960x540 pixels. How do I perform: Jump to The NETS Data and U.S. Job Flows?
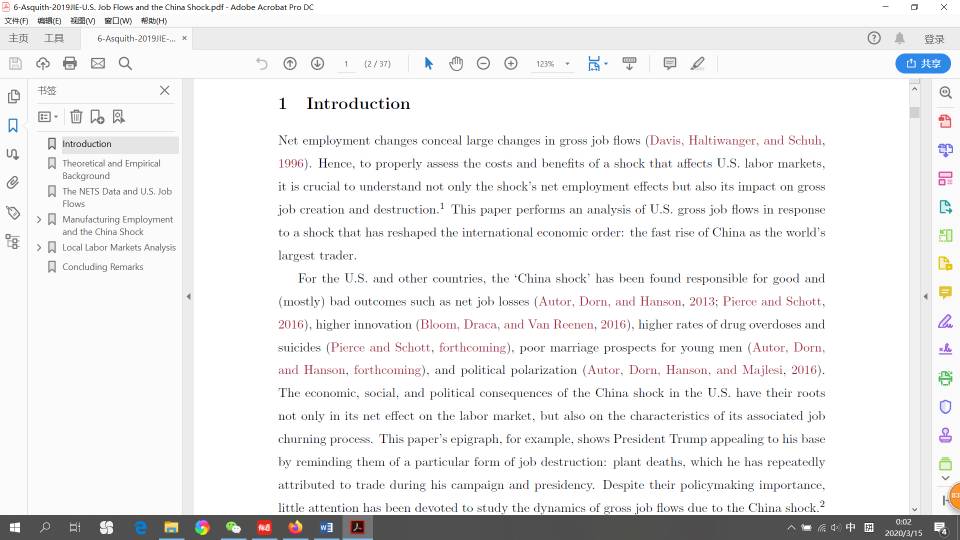pos(117,197)
